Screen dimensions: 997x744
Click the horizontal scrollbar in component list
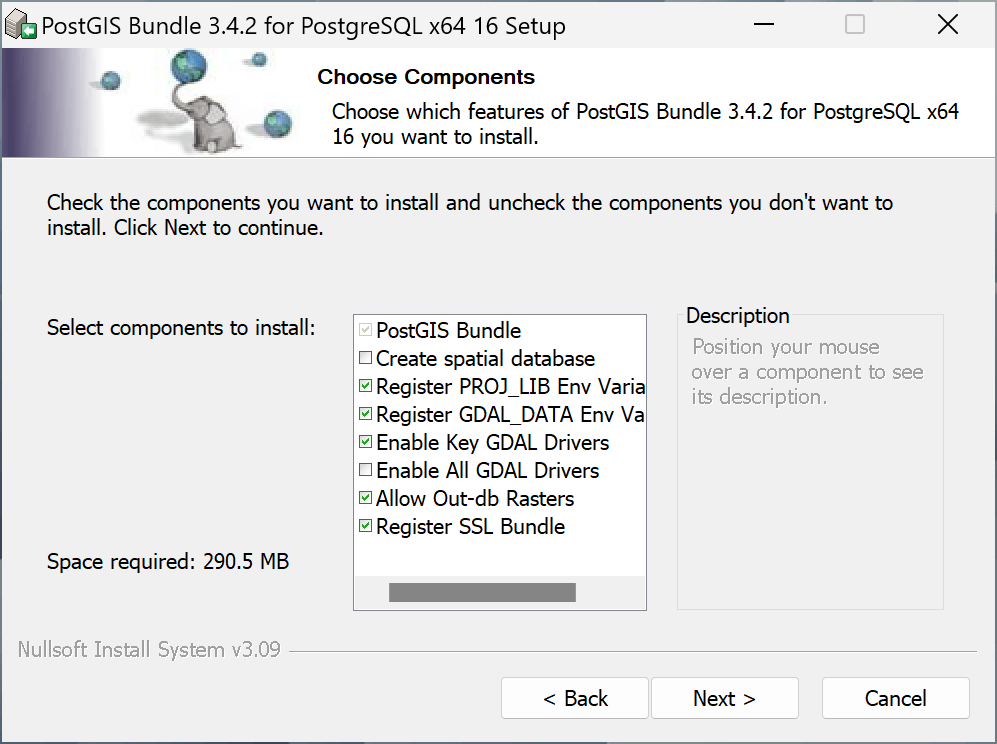click(482, 593)
